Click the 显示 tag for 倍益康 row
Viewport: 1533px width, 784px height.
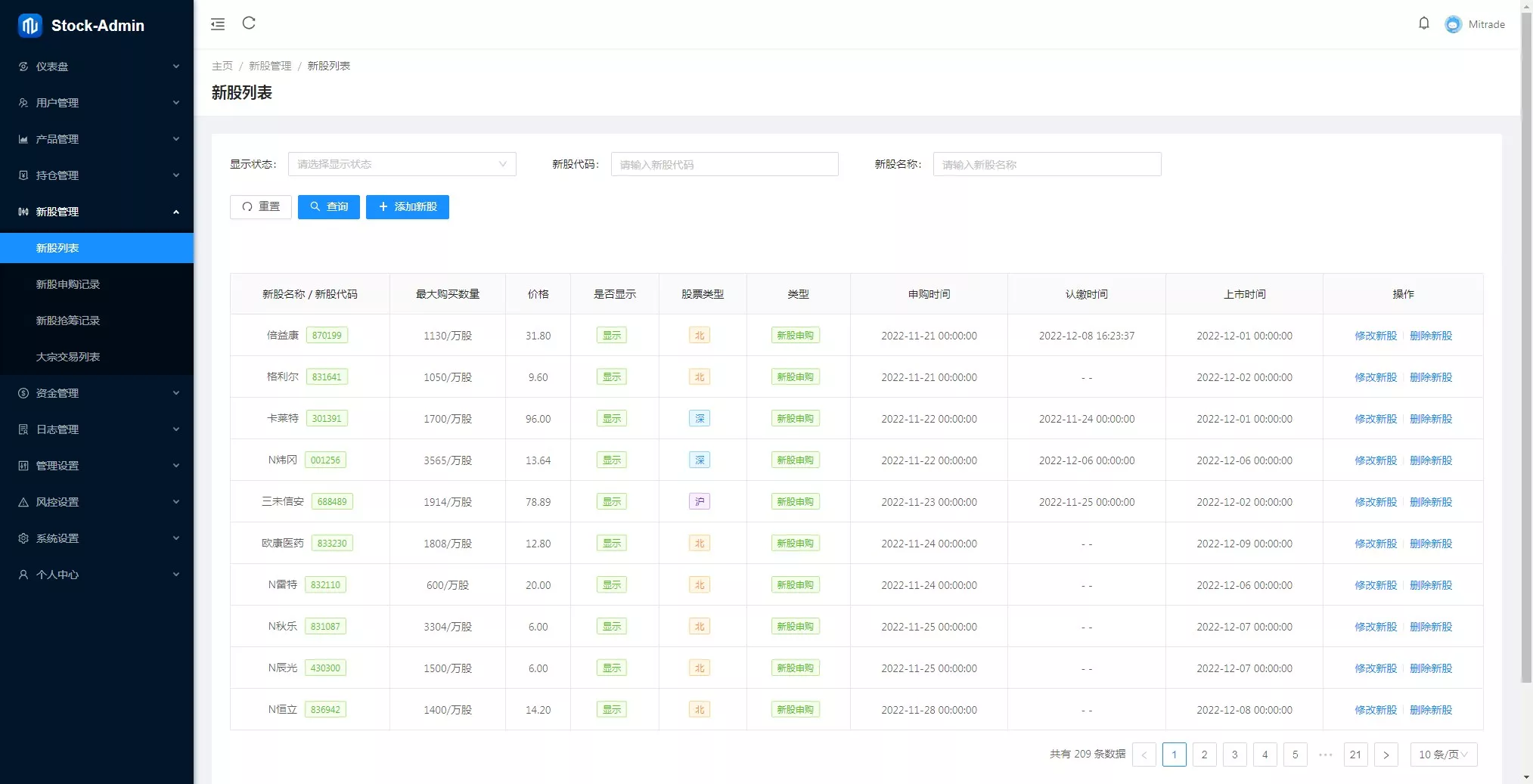point(611,336)
